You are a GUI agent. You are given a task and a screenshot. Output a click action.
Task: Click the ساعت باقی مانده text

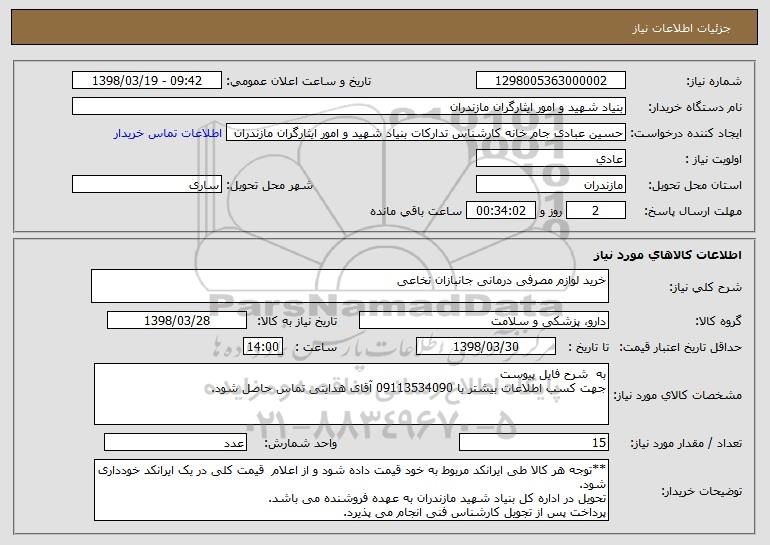(x=416, y=211)
